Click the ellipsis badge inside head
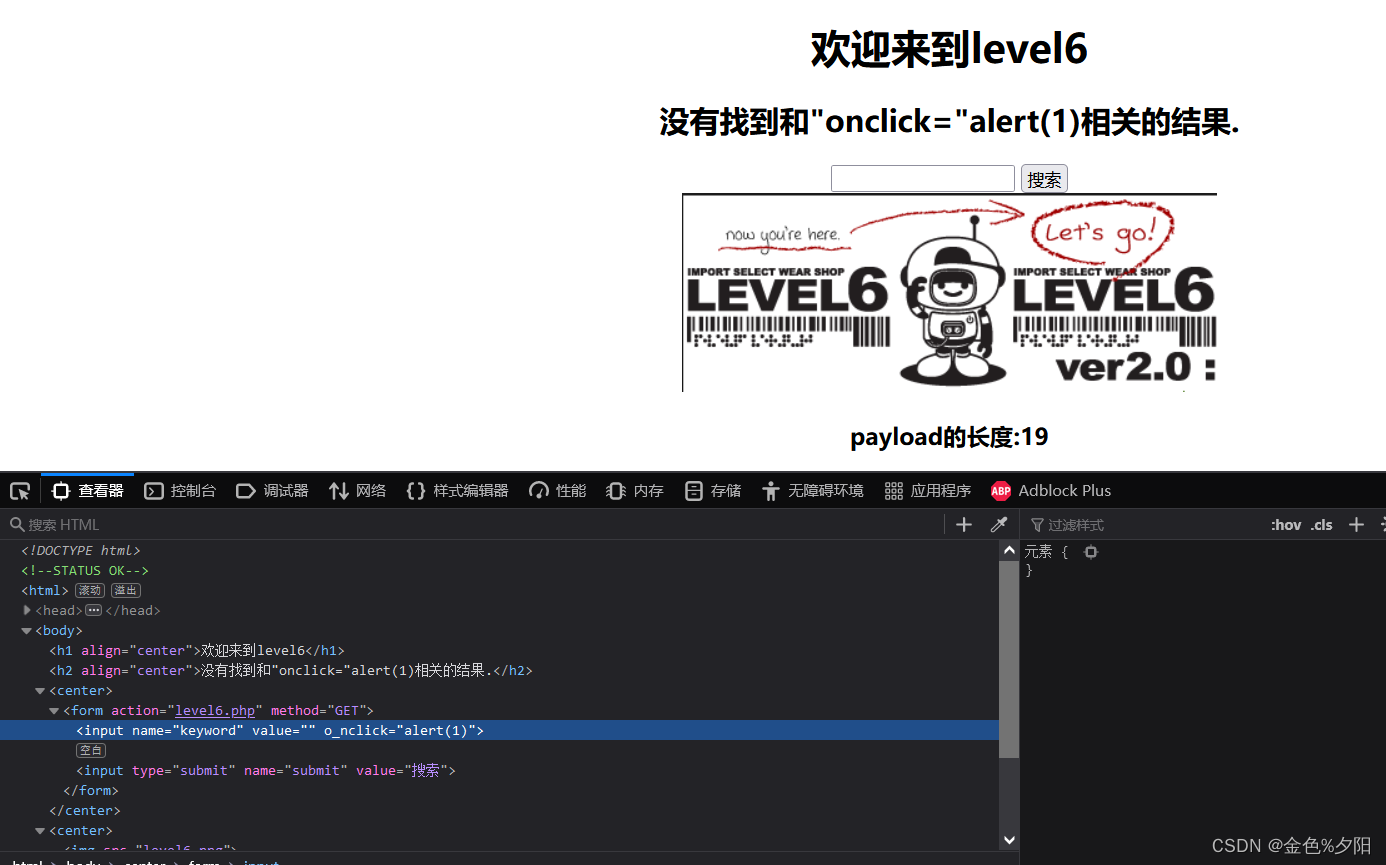Image resolution: width=1386 pixels, height=865 pixels. pos(93,610)
